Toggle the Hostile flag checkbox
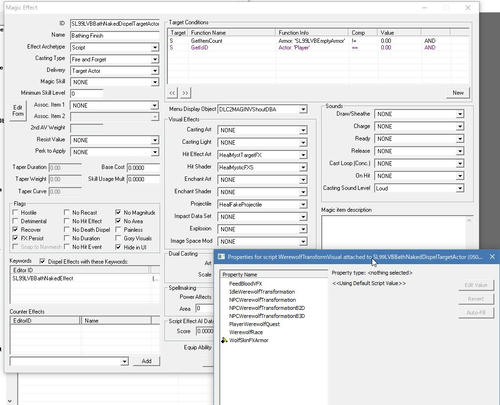Image resolution: width=500 pixels, height=405 pixels. pos(15,212)
